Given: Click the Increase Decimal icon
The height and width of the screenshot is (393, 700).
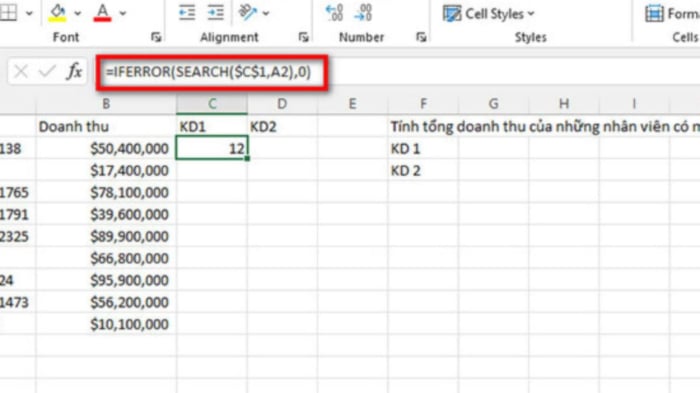Looking at the screenshot, I should coord(334,13).
